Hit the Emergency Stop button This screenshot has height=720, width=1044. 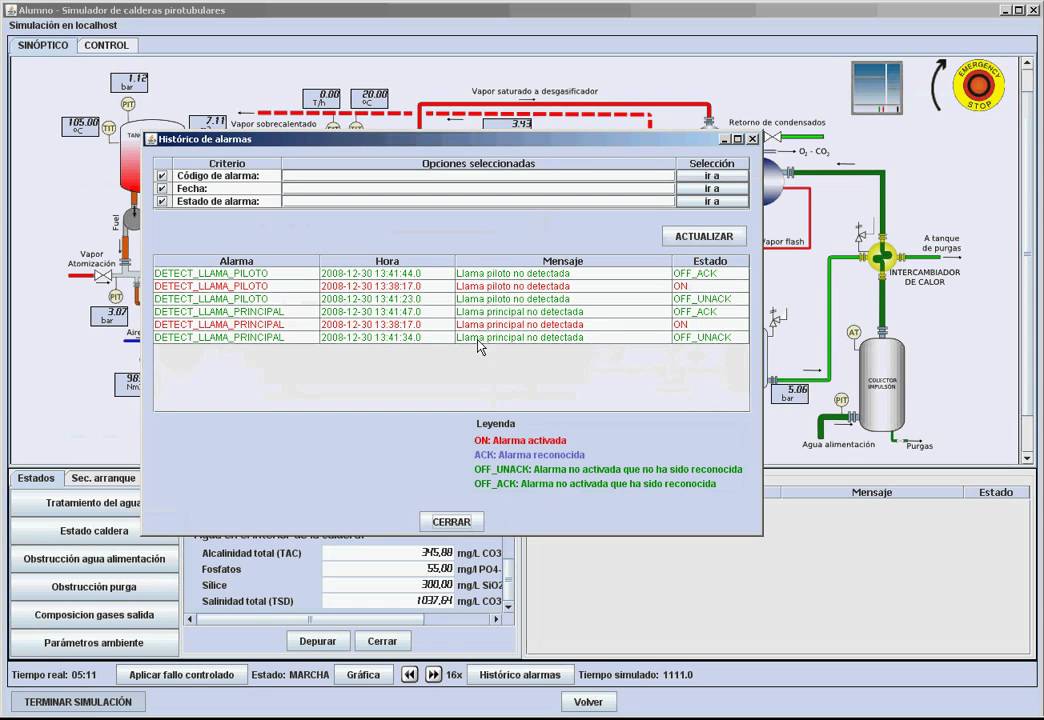pos(978,85)
